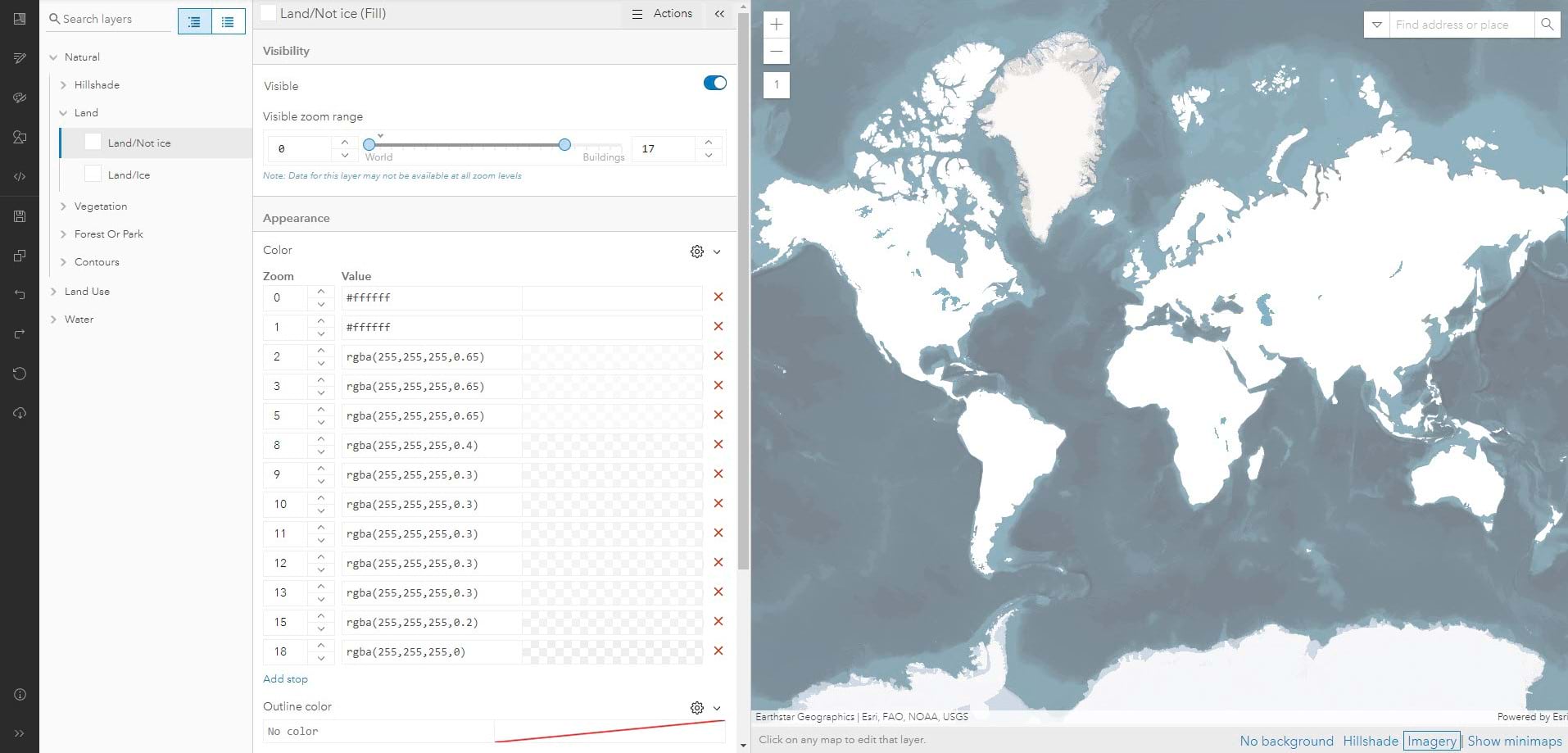
Task: Open the color swatch for zoom 0
Action: (612, 297)
